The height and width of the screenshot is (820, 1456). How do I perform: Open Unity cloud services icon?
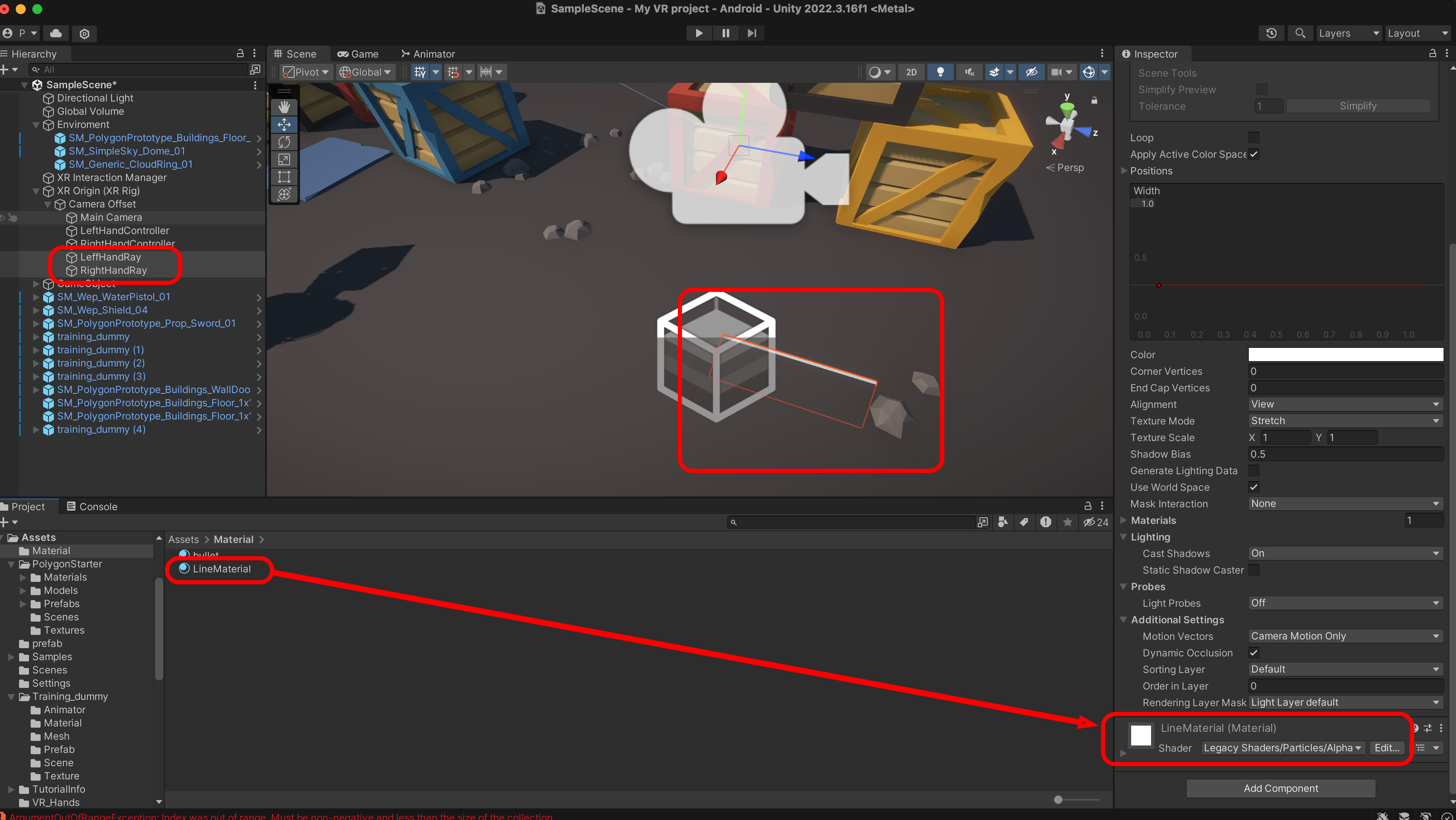click(56, 34)
